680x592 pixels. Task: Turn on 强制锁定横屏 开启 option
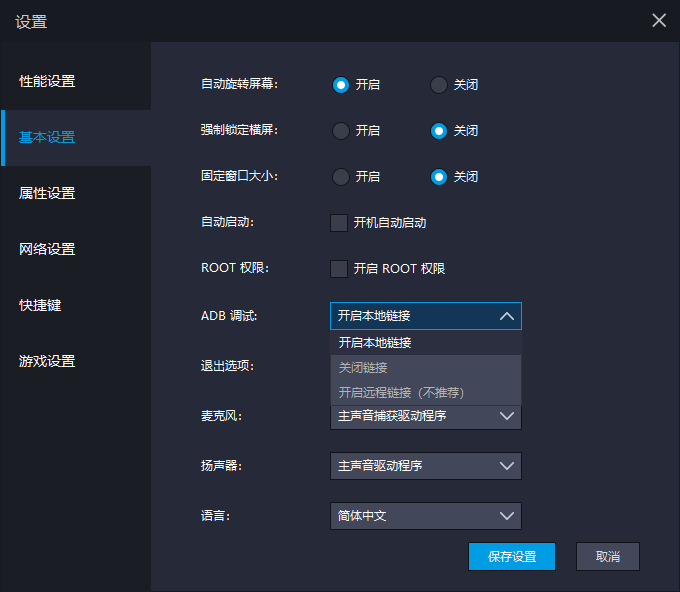point(341,131)
